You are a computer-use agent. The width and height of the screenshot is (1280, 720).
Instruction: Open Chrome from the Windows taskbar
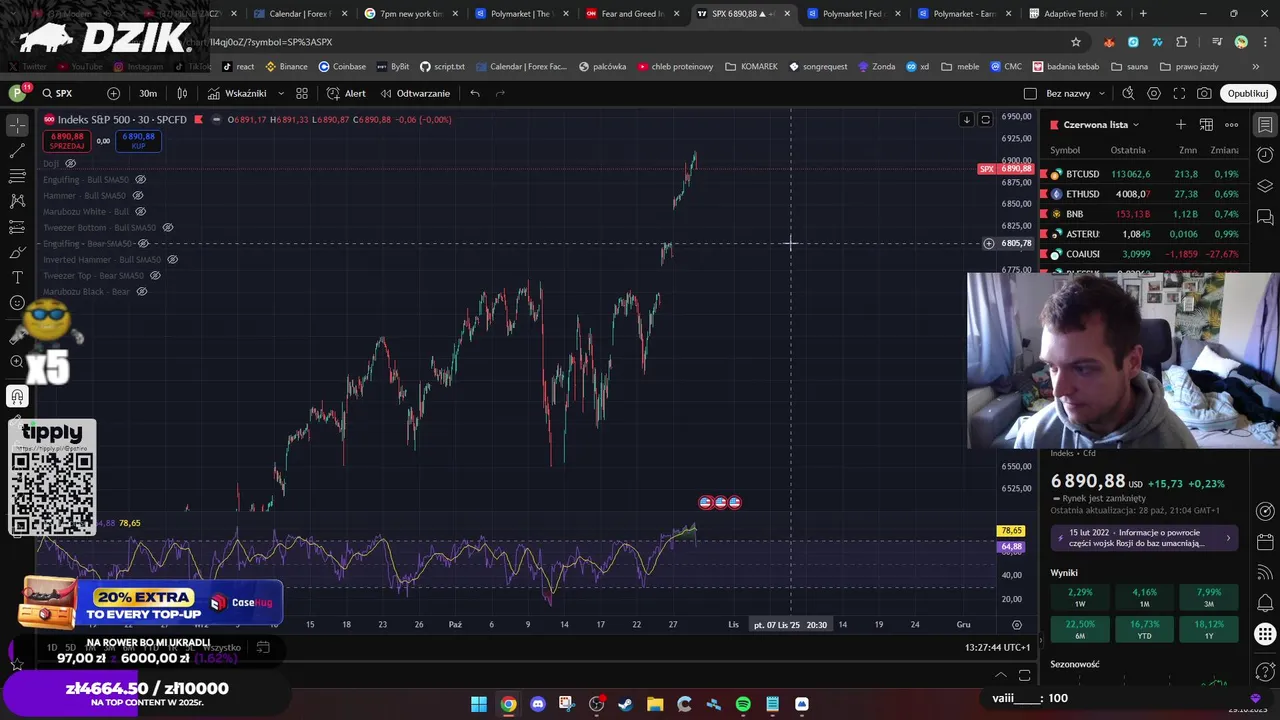pyautogui.click(x=508, y=704)
